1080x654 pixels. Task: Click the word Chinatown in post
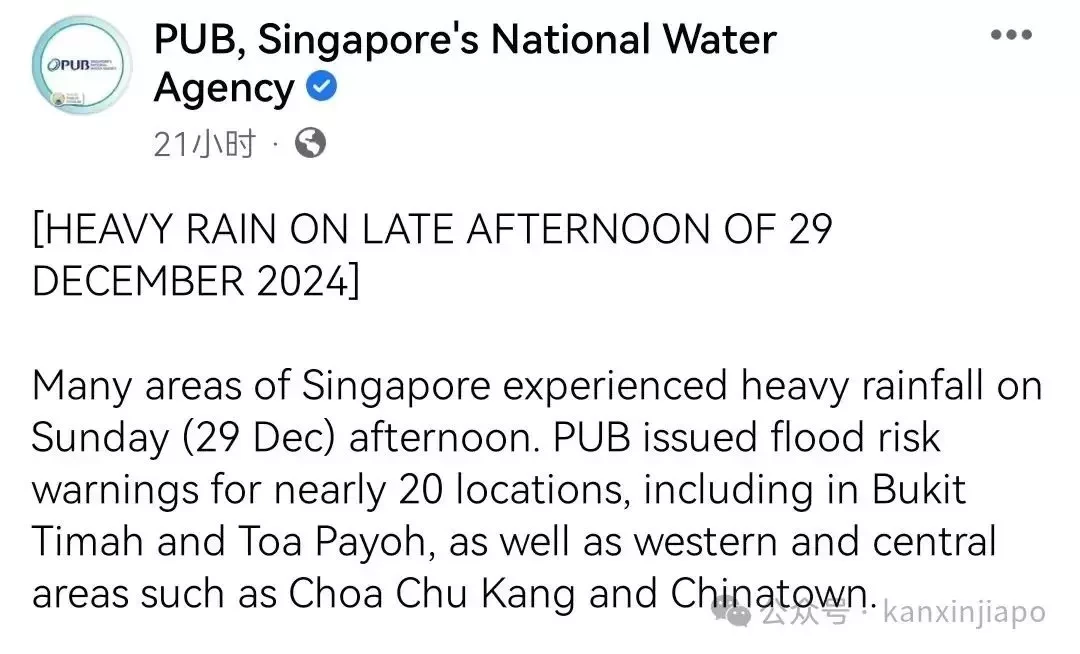pos(769,593)
